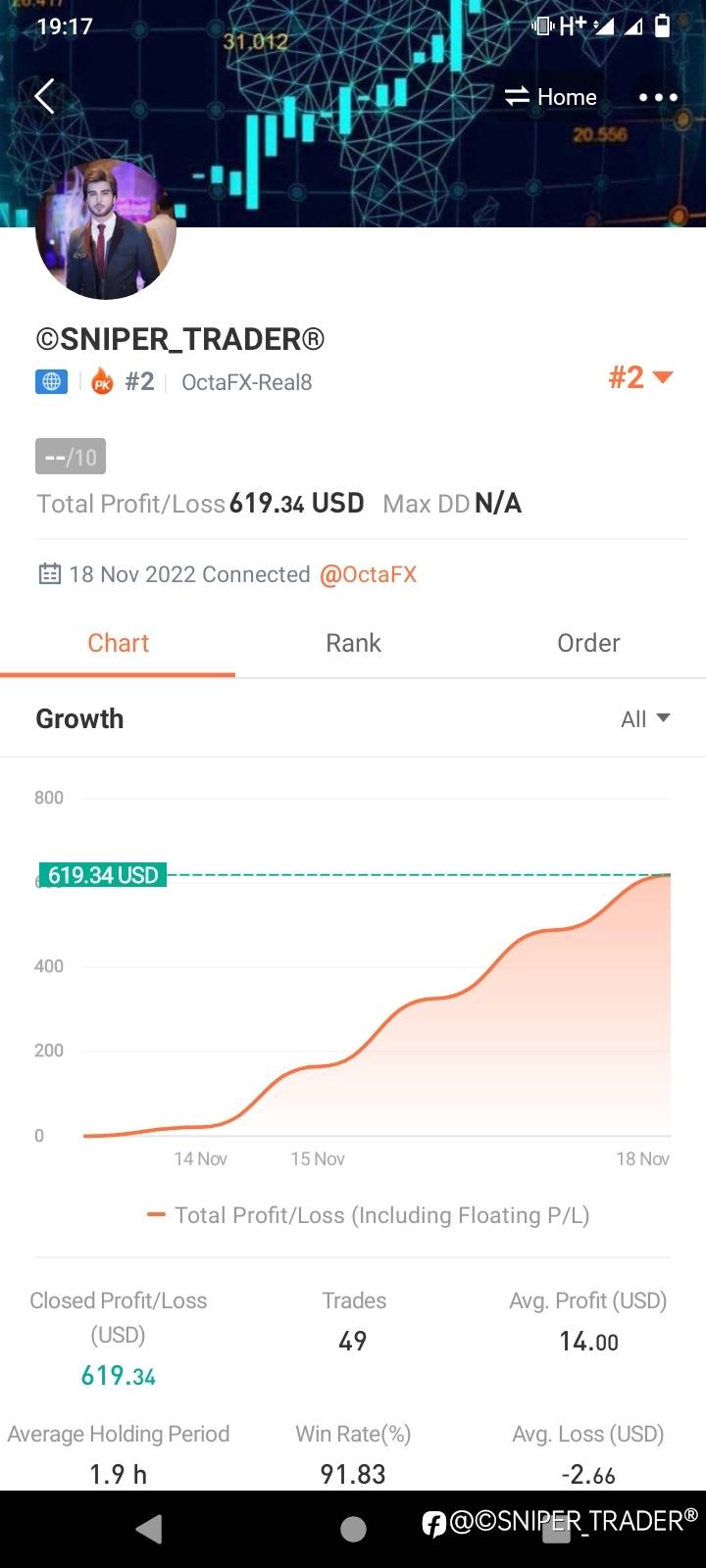This screenshot has height=1568, width=706.
Task: Tap the back arrow icon
Action: pos(45,96)
